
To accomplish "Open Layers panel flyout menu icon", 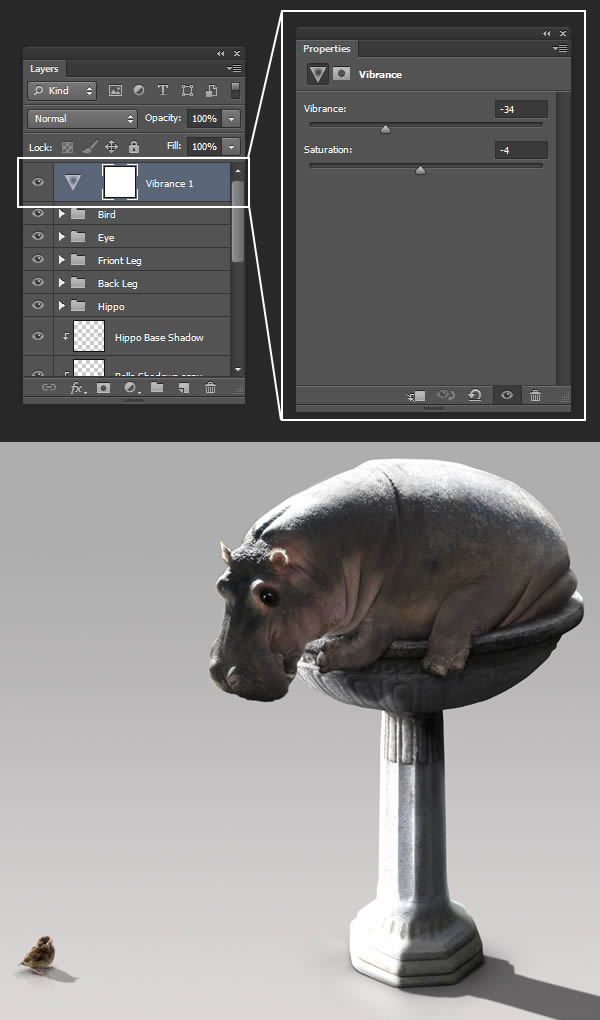I will tap(234, 68).
